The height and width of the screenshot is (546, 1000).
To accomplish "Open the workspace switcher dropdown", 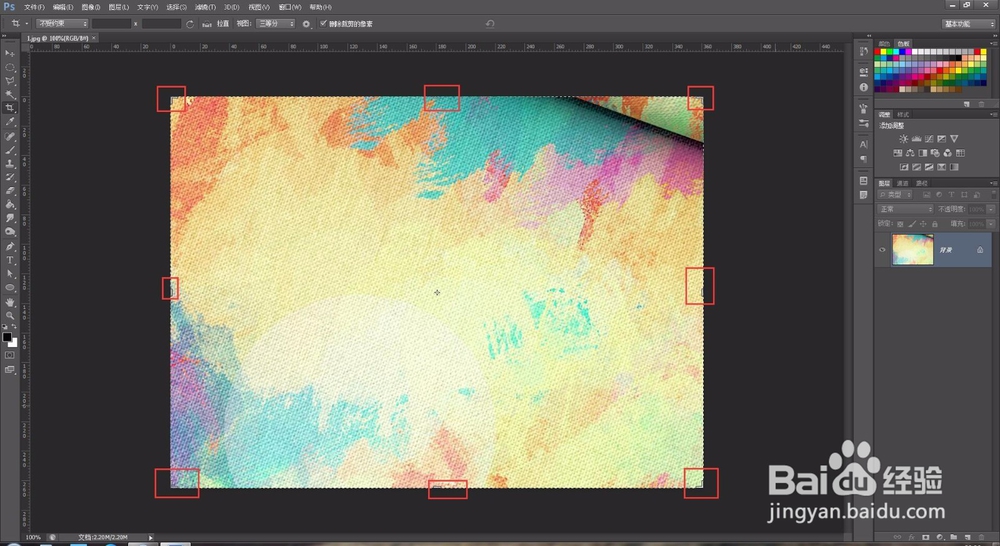I will coord(969,24).
